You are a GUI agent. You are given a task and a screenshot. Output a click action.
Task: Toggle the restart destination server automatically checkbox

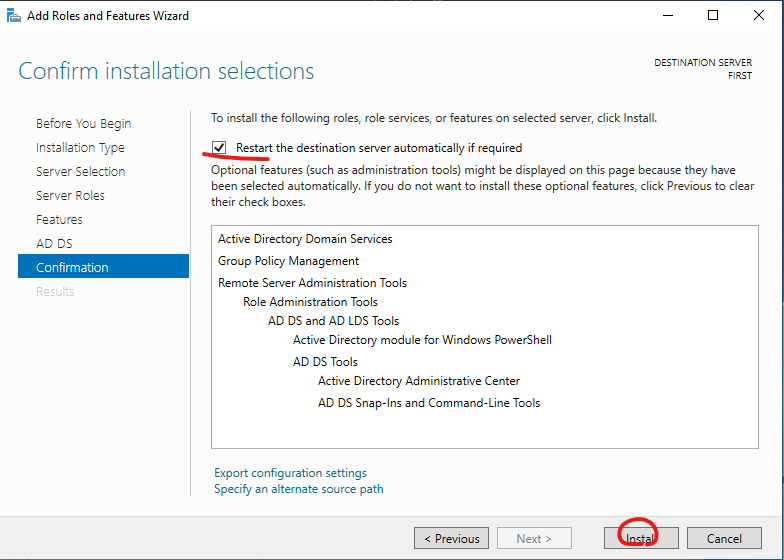[x=219, y=148]
